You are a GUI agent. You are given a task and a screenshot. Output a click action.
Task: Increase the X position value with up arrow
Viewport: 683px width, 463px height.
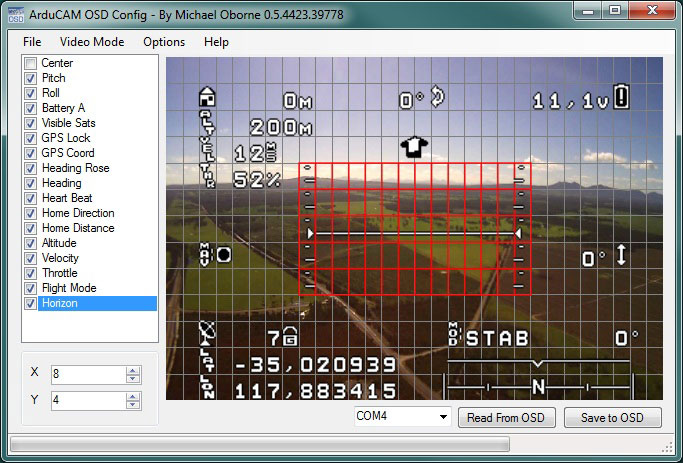133,369
